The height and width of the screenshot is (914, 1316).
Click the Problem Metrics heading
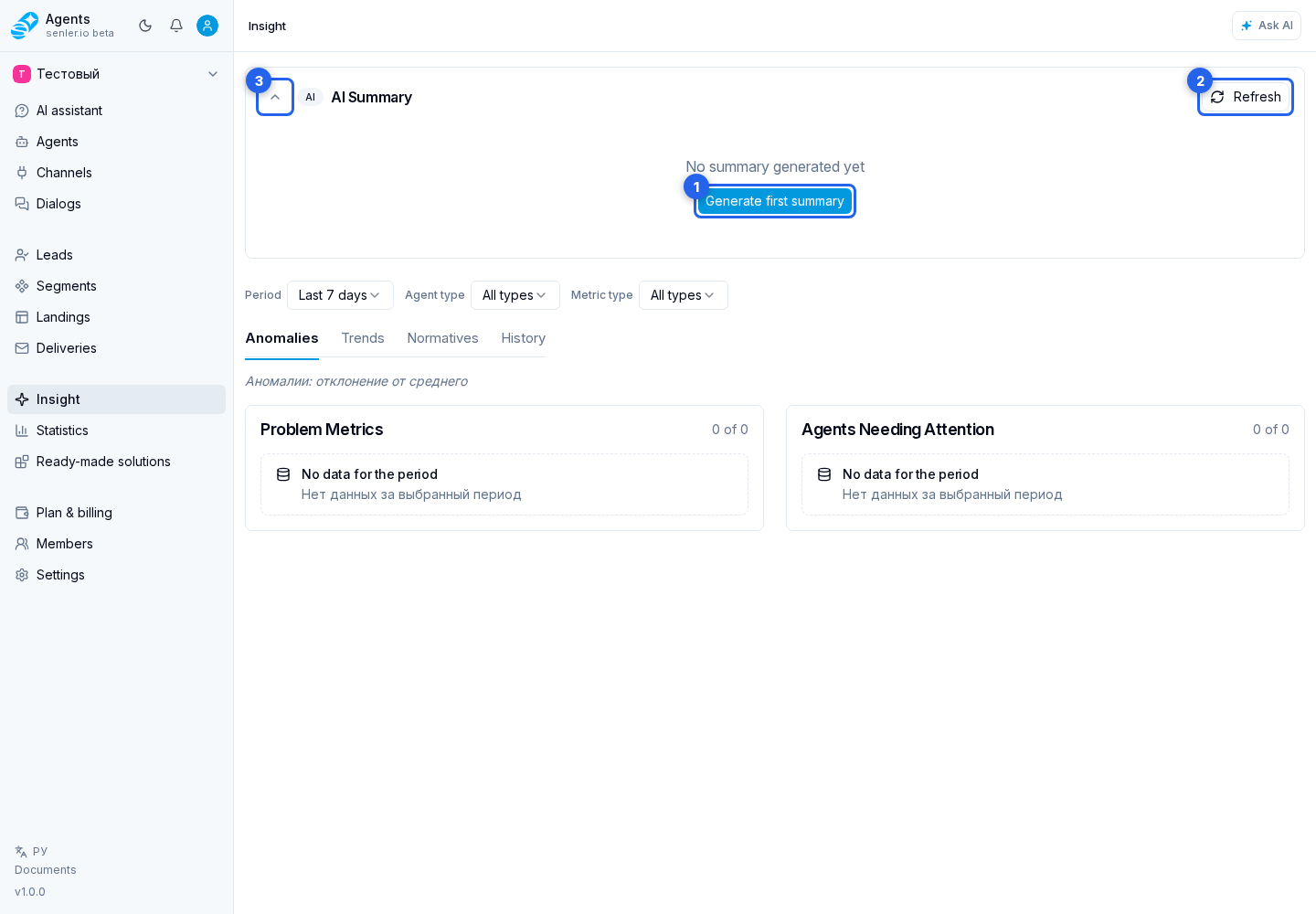322,430
